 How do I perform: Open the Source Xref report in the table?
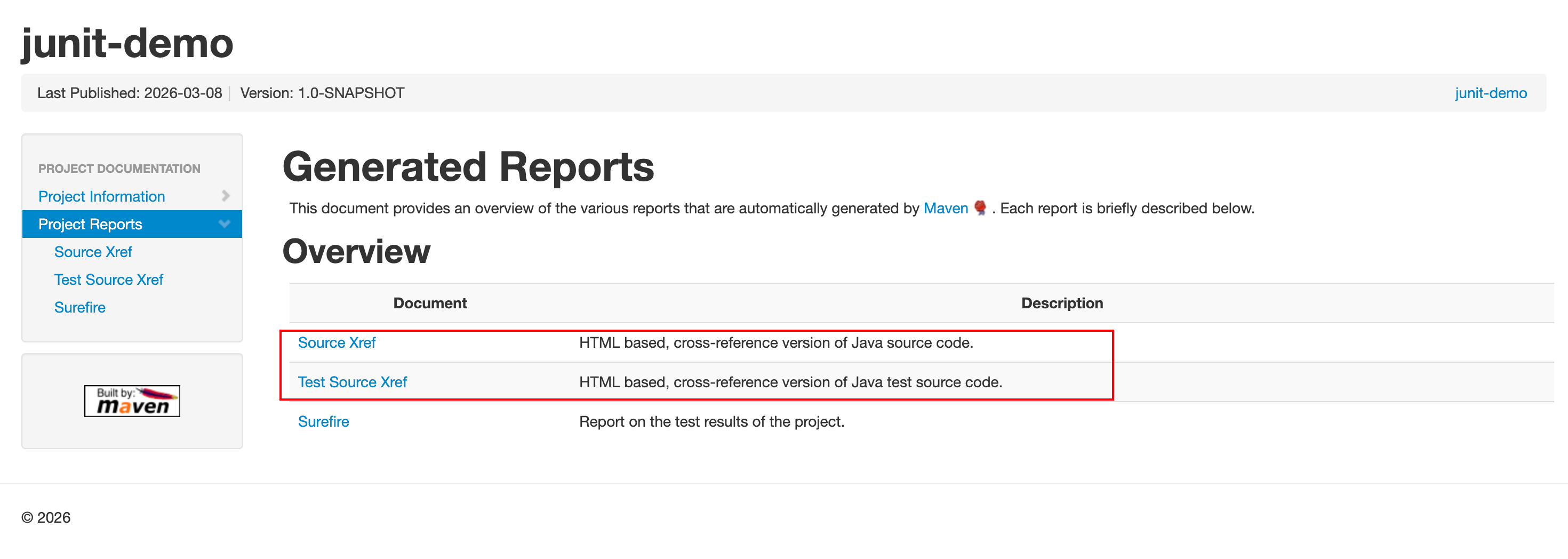[337, 342]
